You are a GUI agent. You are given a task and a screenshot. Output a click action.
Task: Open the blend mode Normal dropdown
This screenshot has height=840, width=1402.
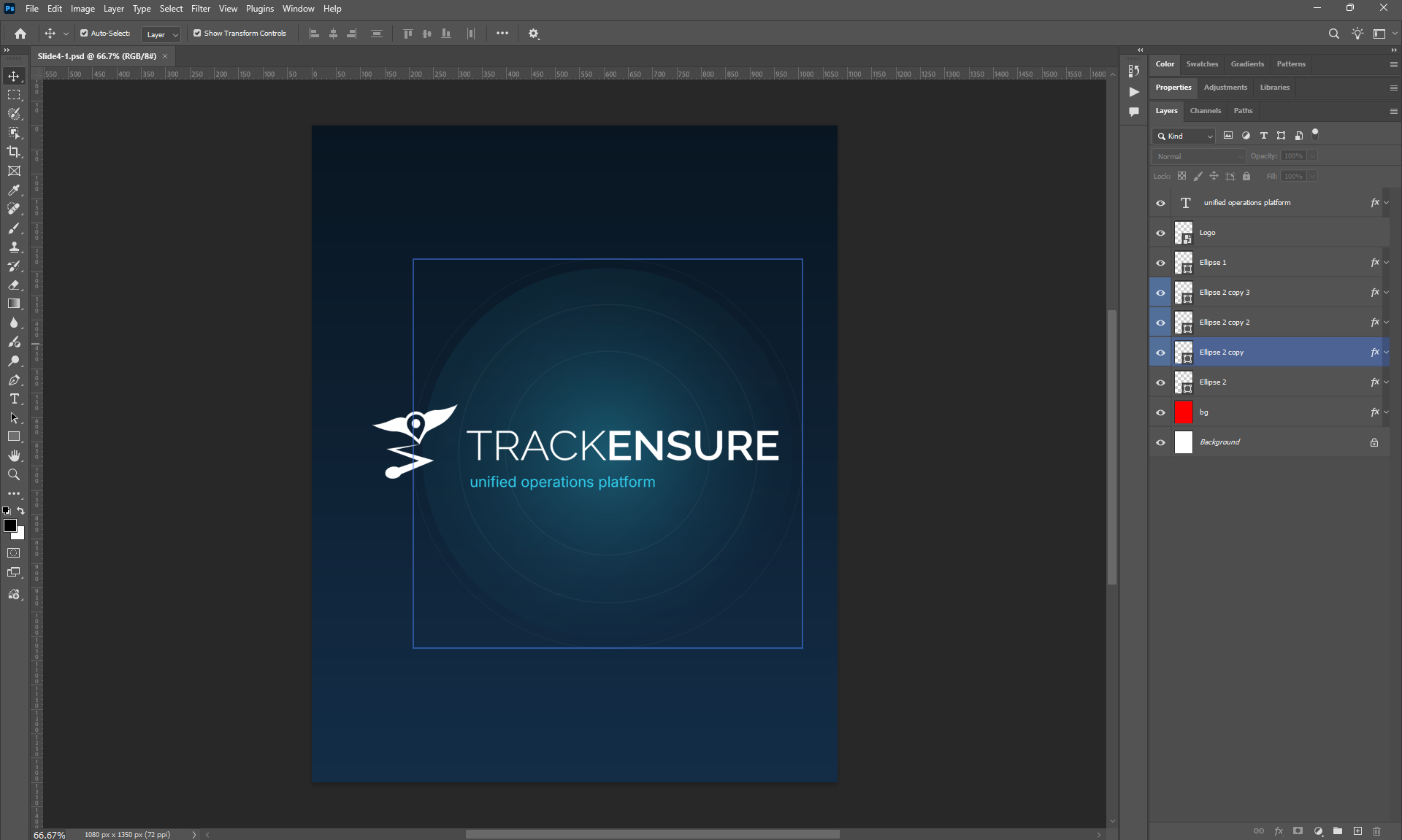click(x=1198, y=156)
